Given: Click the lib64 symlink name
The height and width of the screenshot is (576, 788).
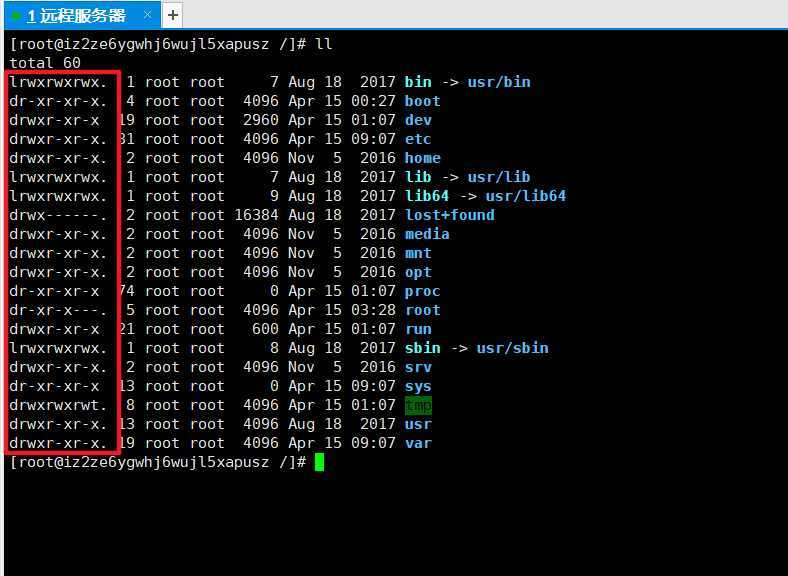Looking at the screenshot, I should [427, 196].
